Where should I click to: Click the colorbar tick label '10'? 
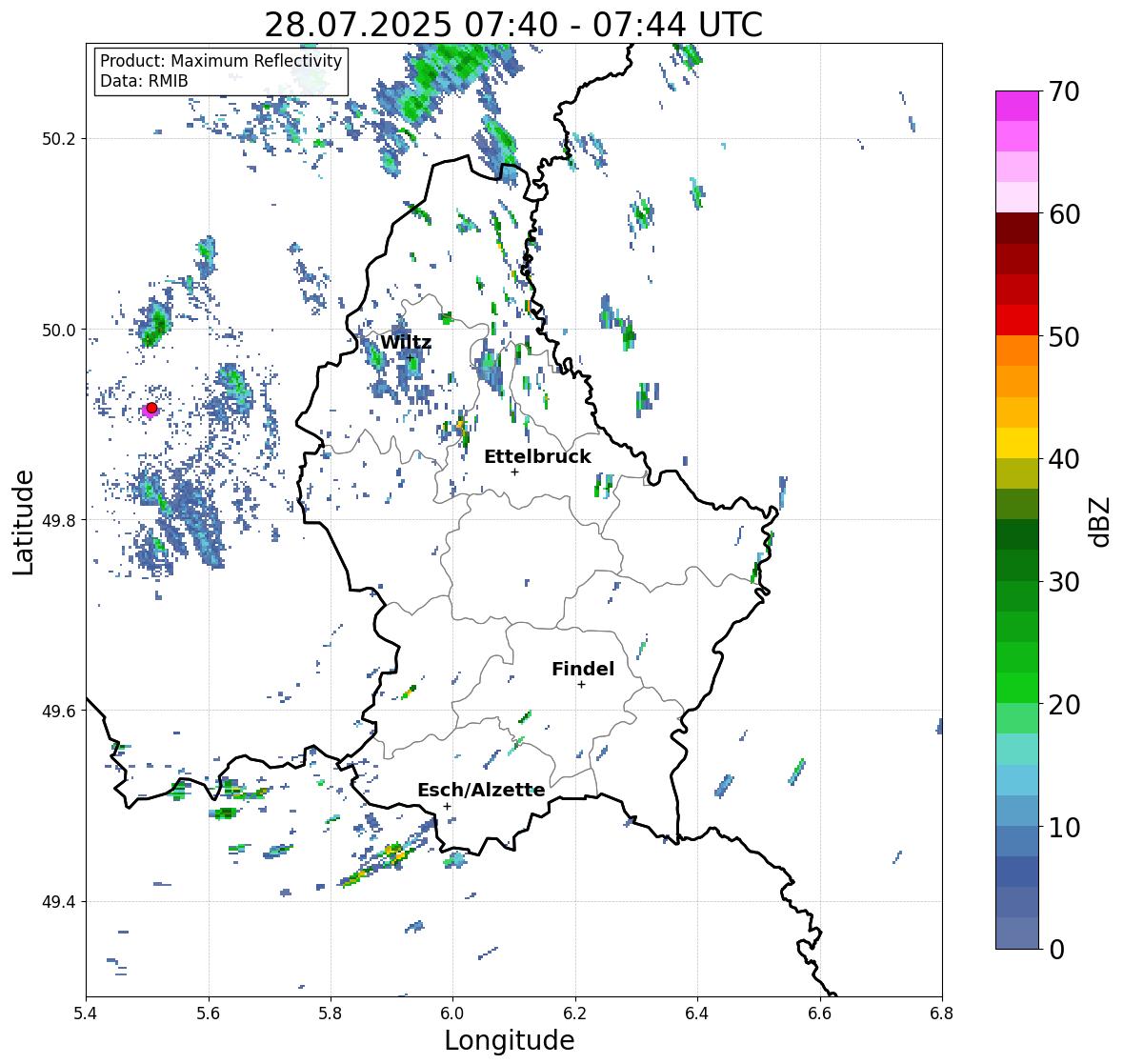(1064, 827)
